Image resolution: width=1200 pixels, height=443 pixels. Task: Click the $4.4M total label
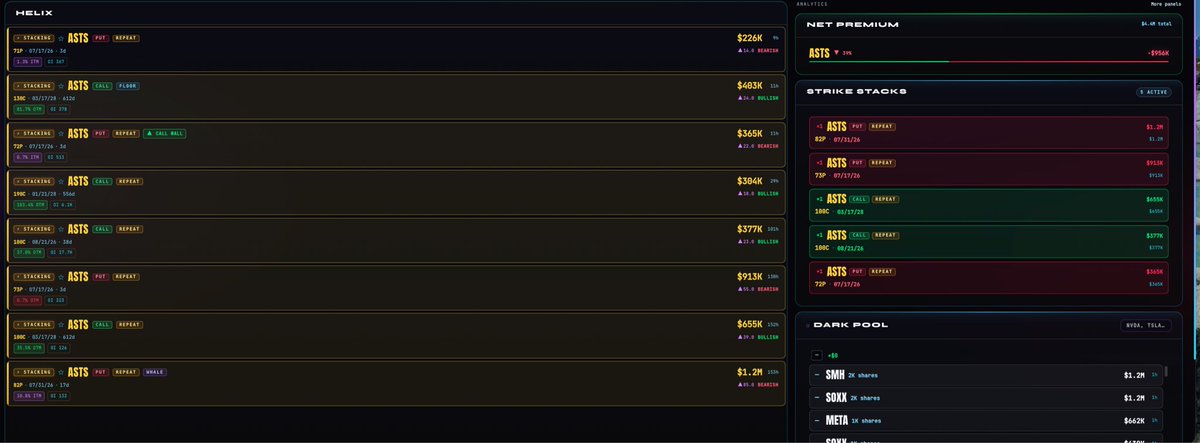(x=1155, y=24)
